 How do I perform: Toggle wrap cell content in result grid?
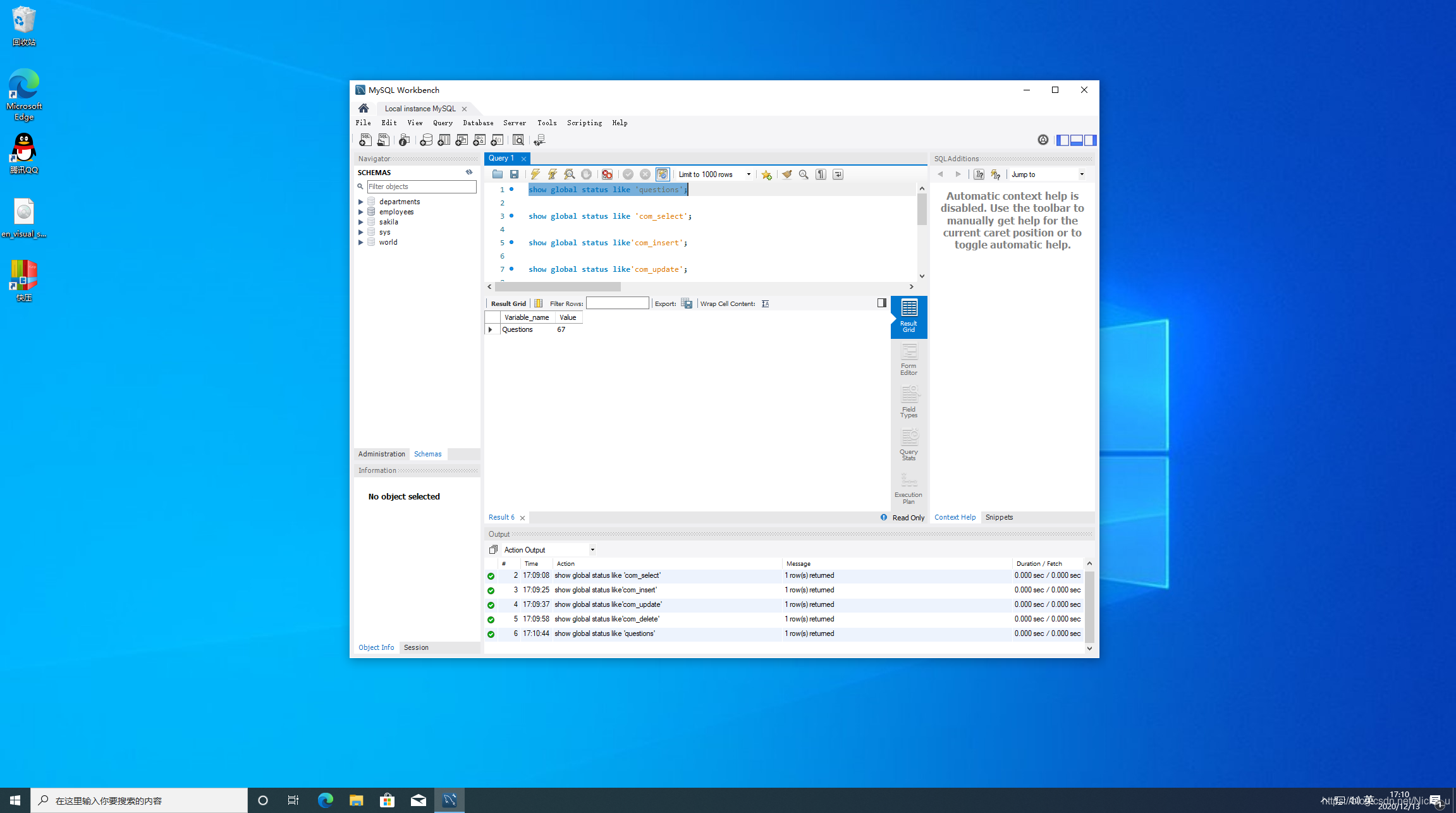pyautogui.click(x=766, y=303)
